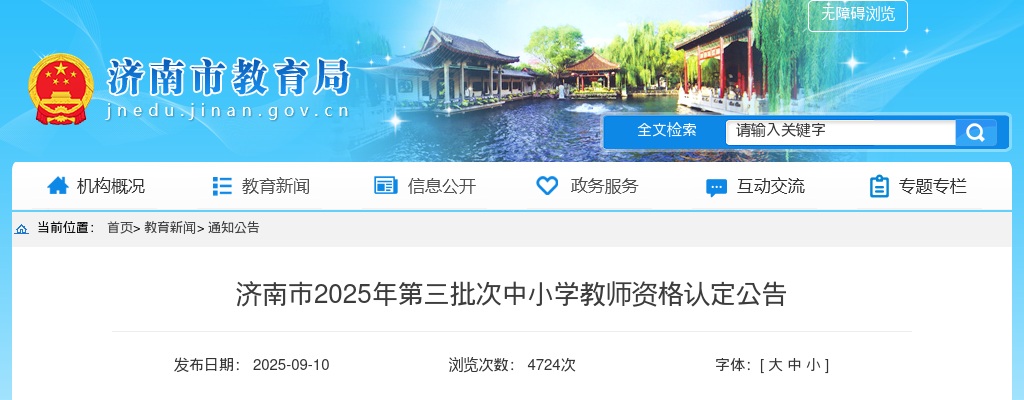Click the heart icon beside 政务服务
The image size is (1024, 400).
click(547, 186)
